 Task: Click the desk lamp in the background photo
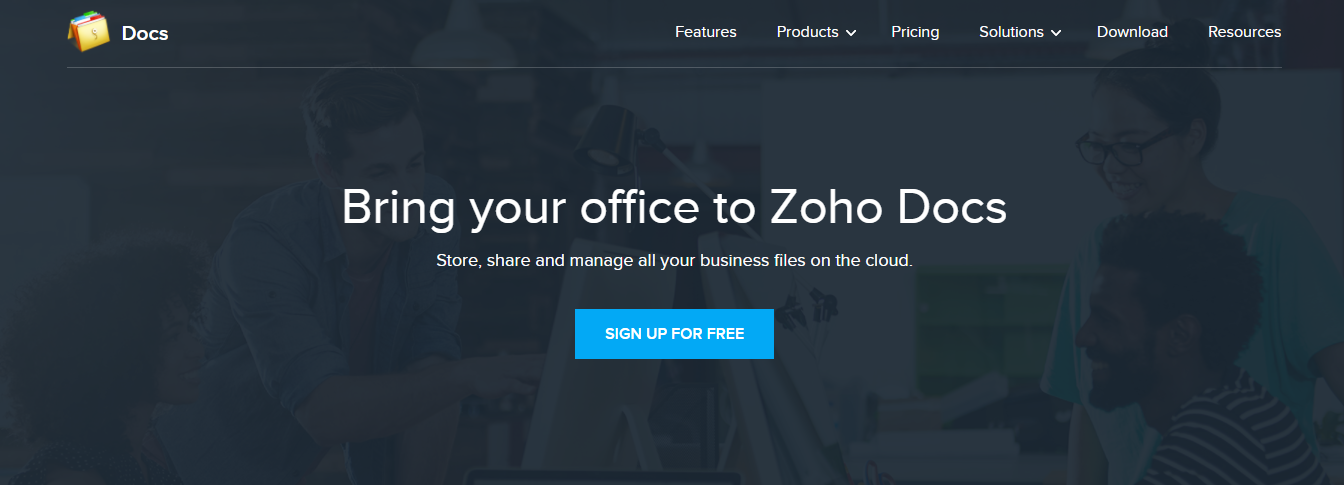click(x=610, y=140)
